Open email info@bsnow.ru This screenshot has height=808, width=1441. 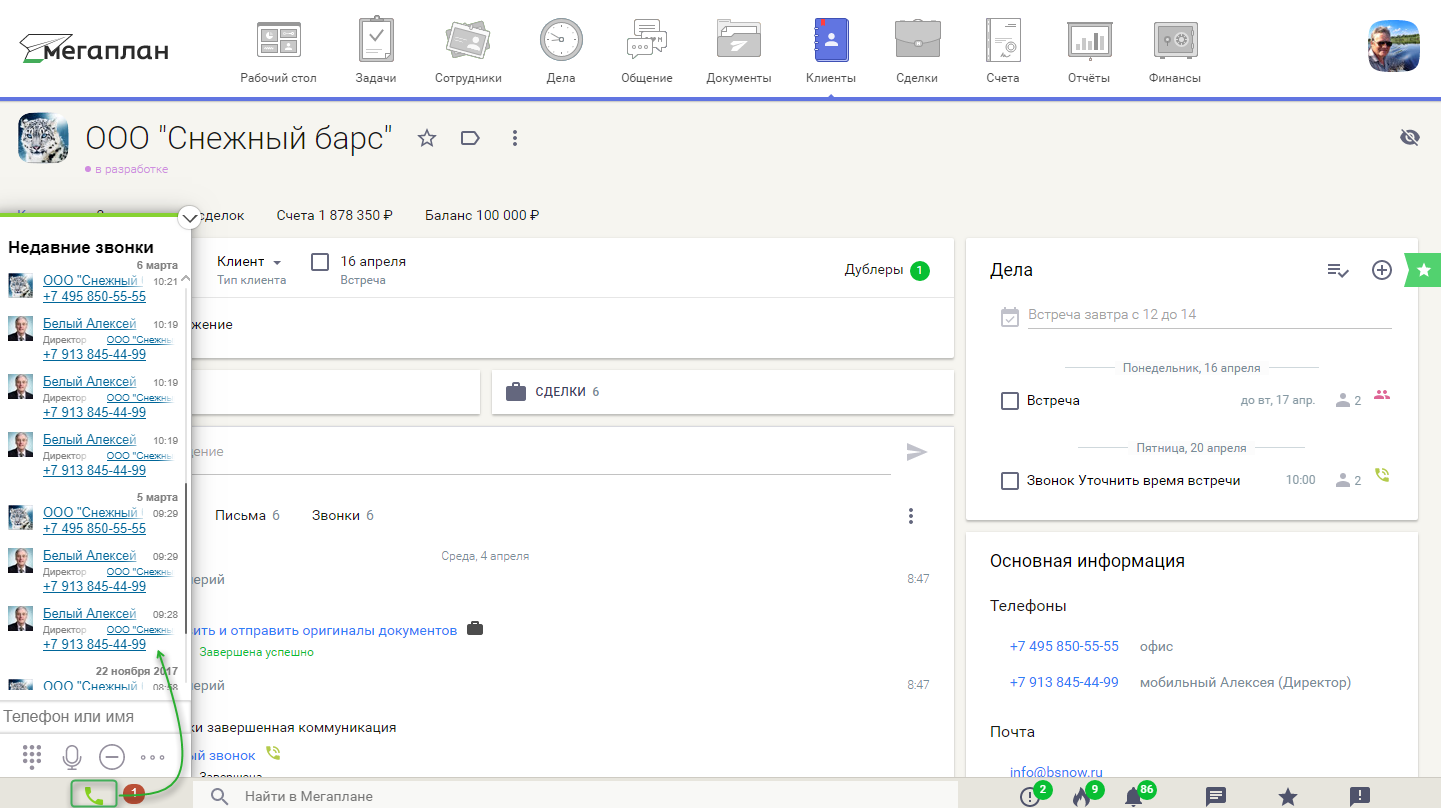pyautogui.click(x=1056, y=772)
